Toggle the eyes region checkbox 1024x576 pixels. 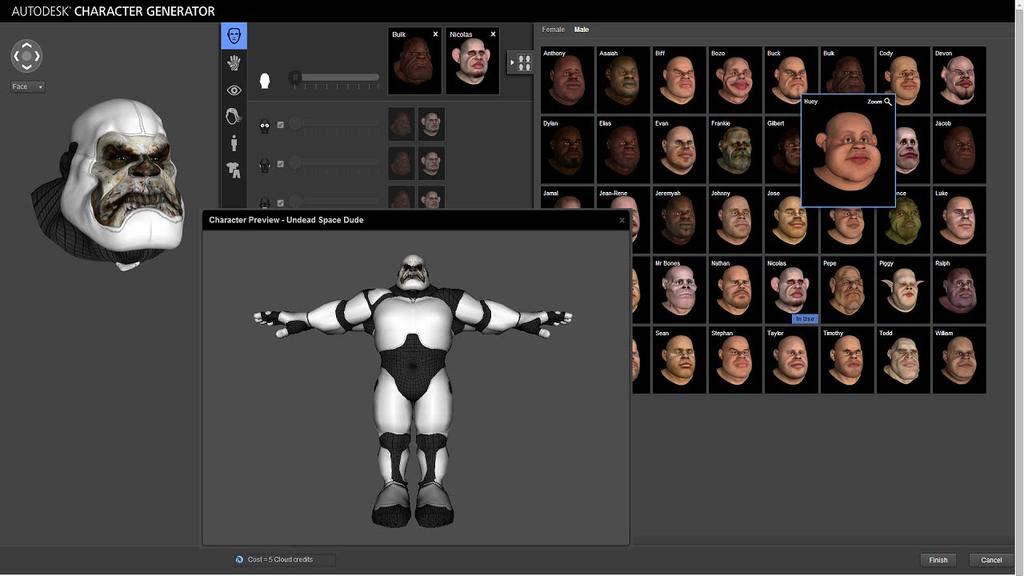point(281,125)
